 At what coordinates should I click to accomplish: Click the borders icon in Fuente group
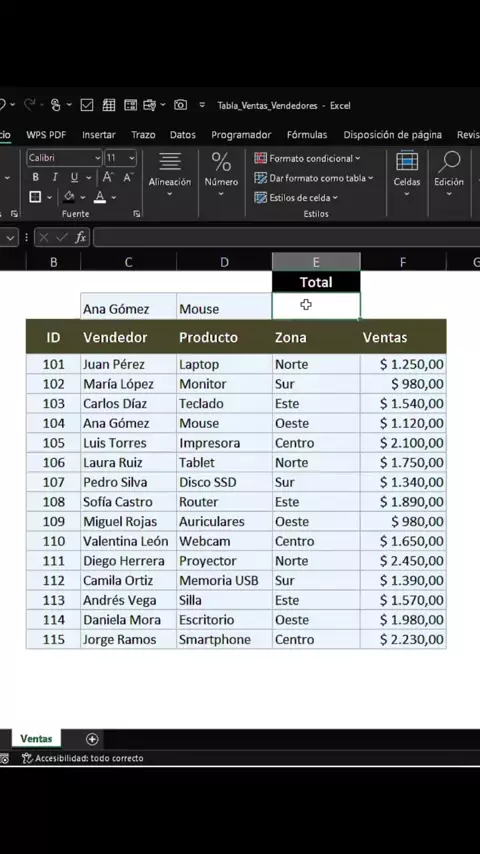(x=35, y=197)
